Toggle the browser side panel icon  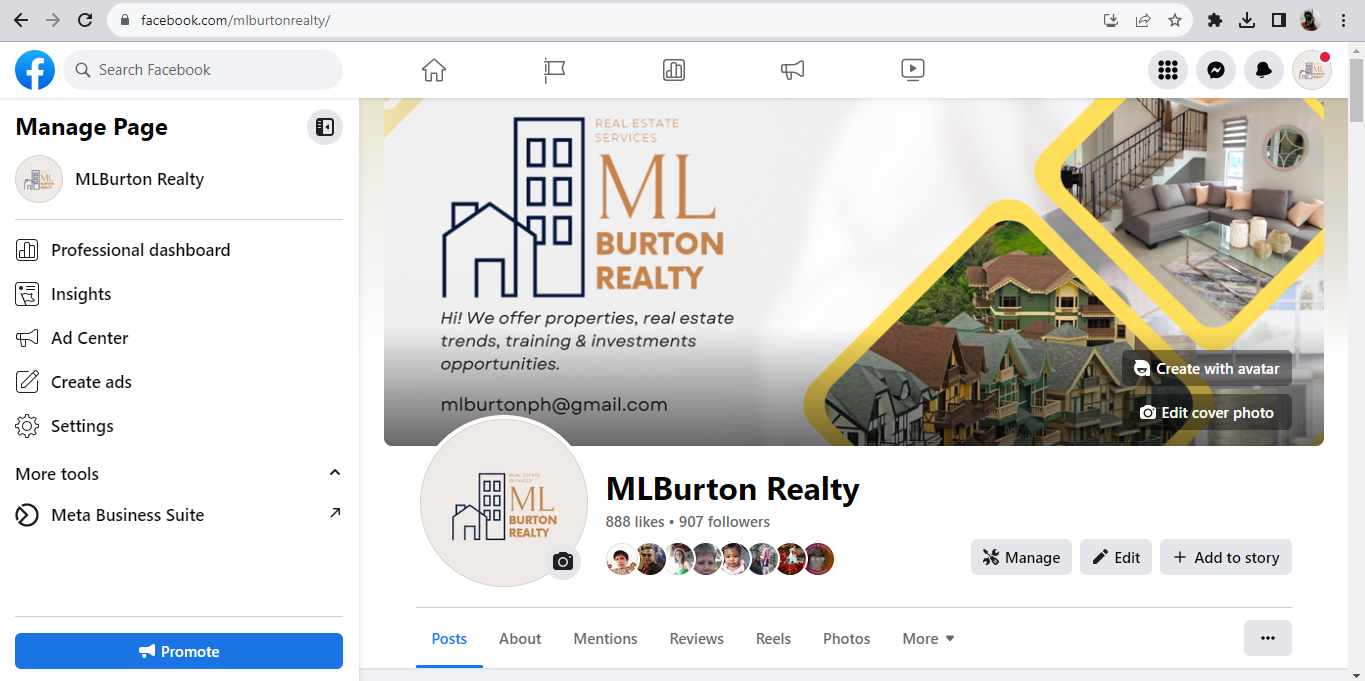pos(1279,20)
